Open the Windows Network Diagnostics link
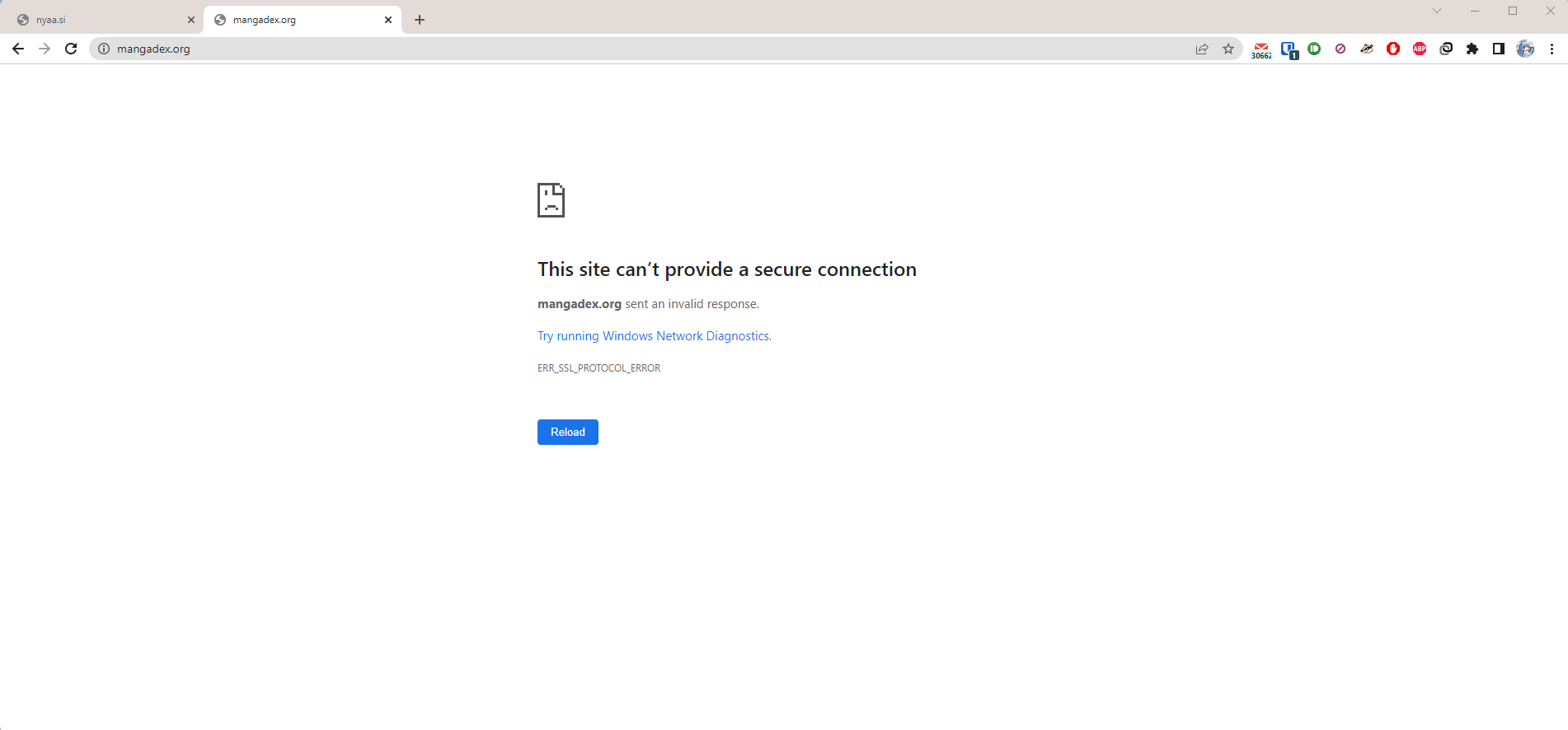This screenshot has height=730, width=1568. point(653,336)
